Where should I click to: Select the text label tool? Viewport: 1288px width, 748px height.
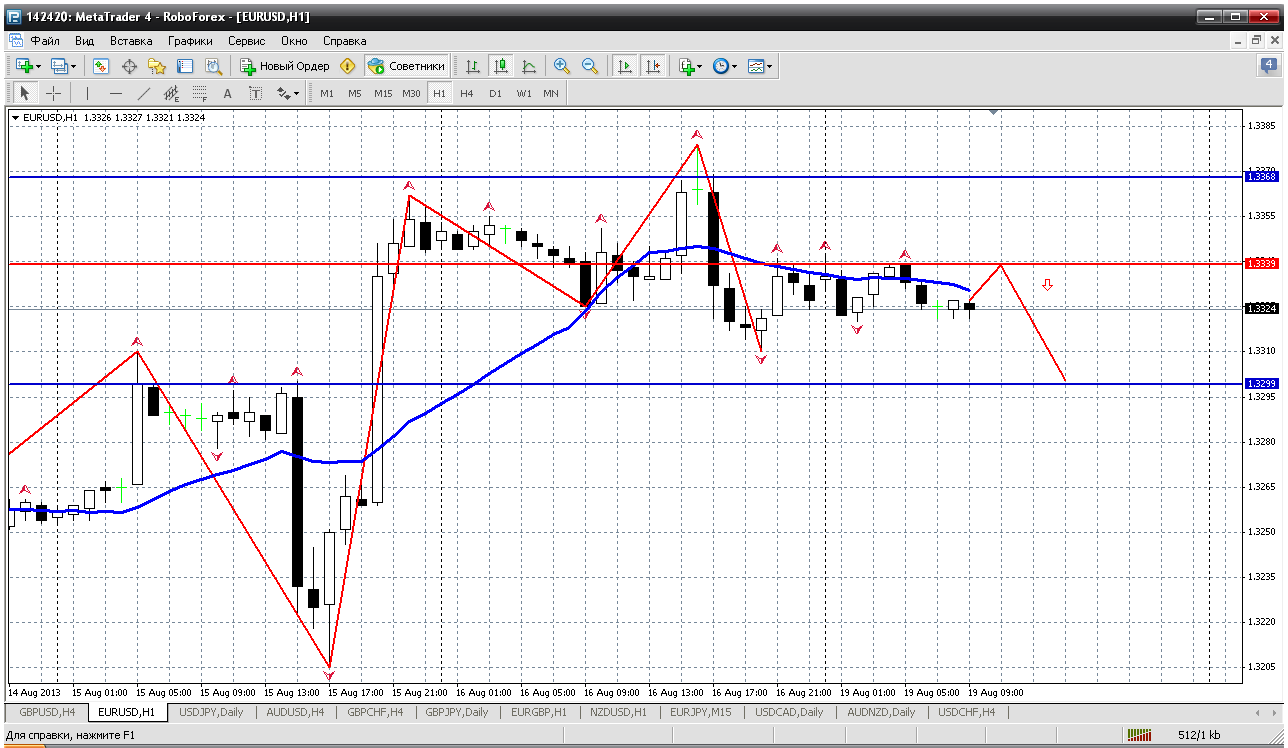[255, 93]
